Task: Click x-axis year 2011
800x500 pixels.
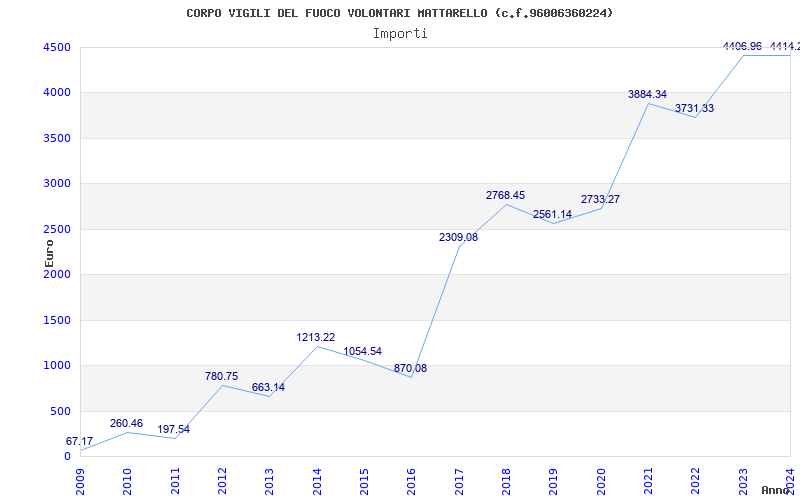Action: click(175, 482)
